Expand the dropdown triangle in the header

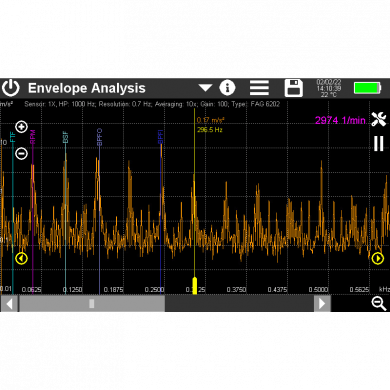[x=205, y=88]
